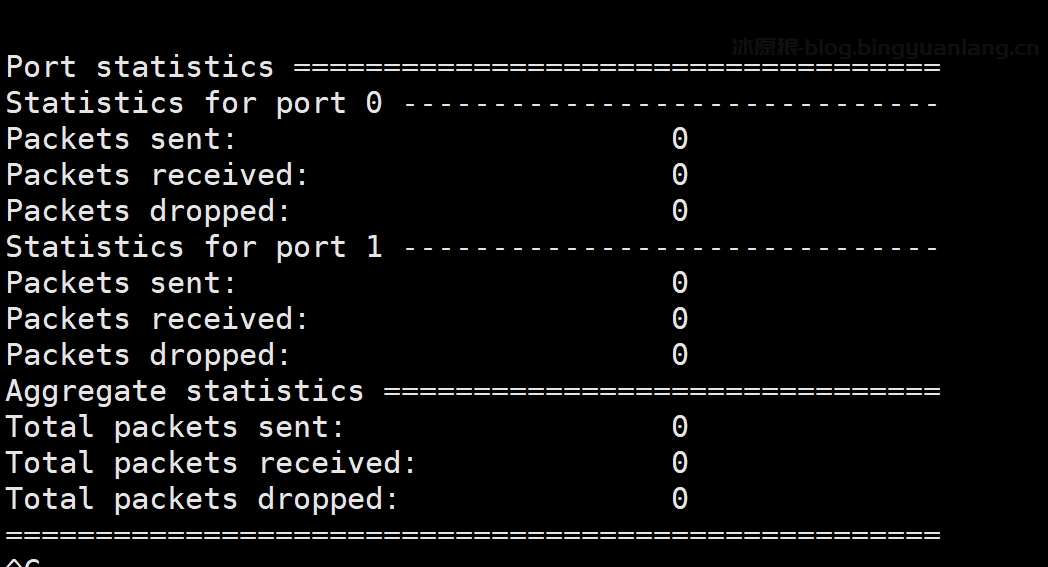Select "Packets sent:" label under port 1
1048x567 pixels.
coord(121,283)
